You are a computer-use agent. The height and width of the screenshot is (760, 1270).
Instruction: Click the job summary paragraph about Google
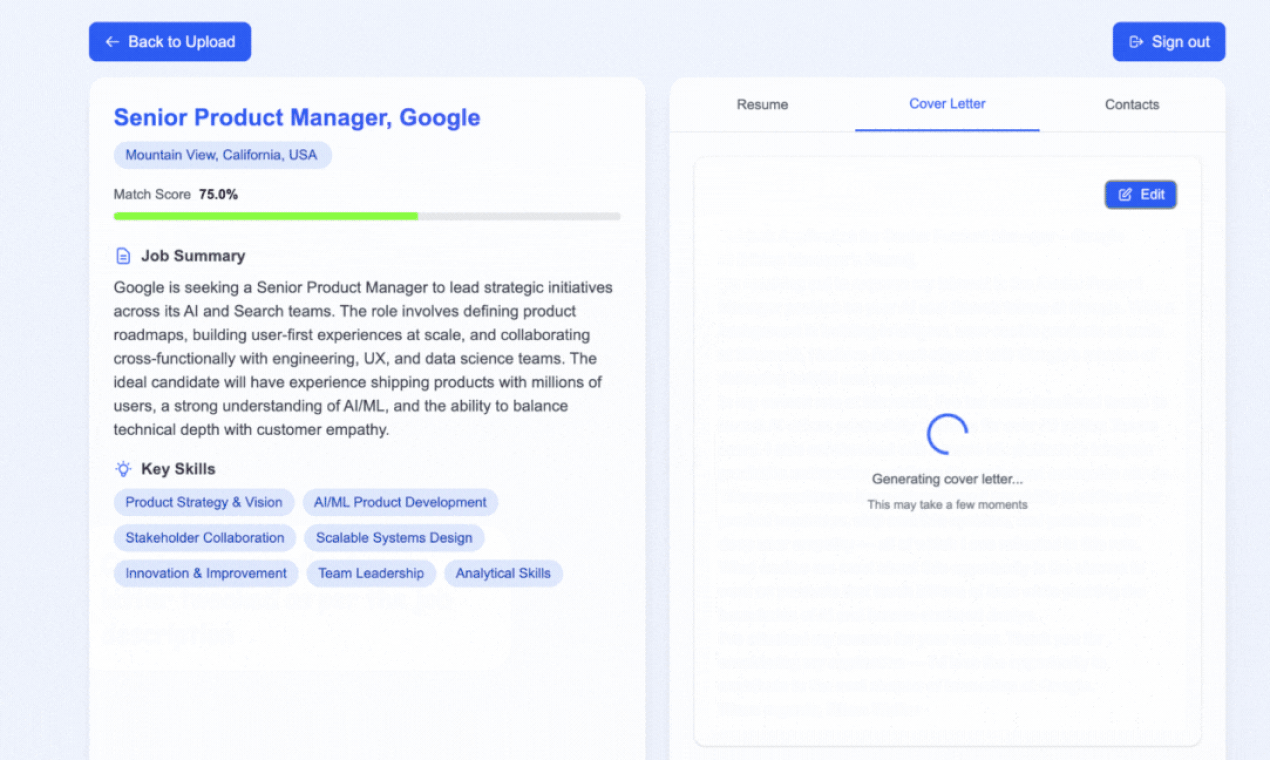[364, 359]
